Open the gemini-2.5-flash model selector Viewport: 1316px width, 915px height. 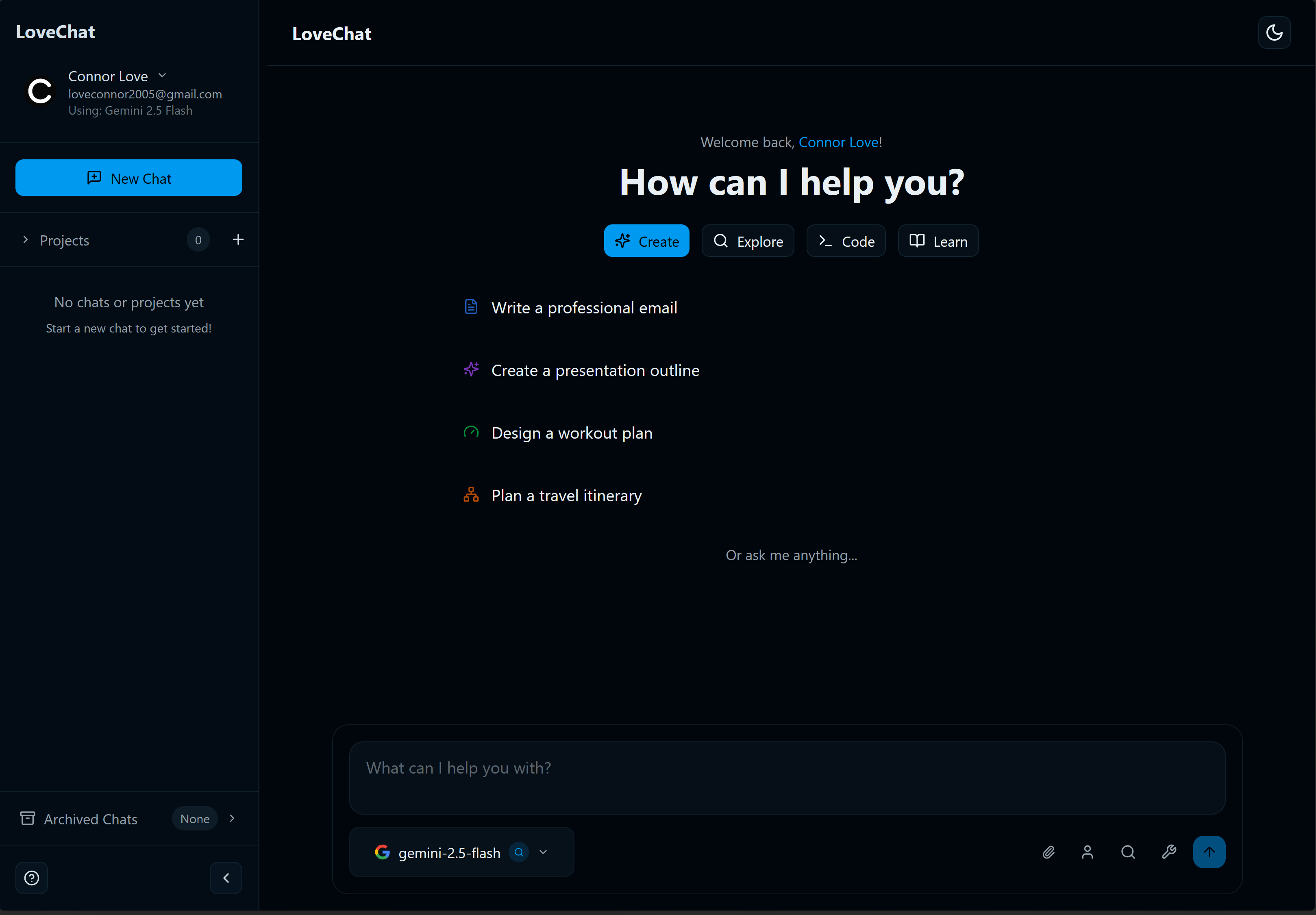point(461,852)
